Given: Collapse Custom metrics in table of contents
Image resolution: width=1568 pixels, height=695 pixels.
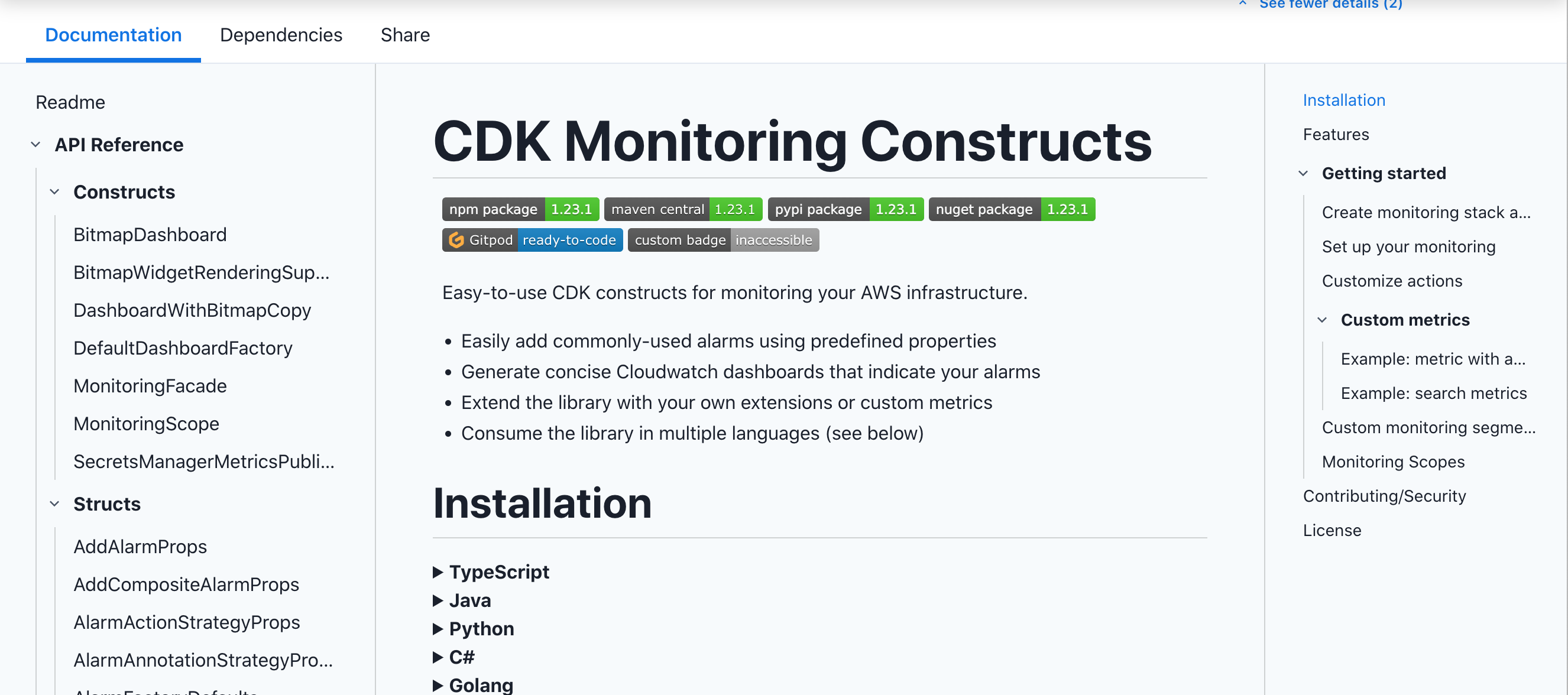Looking at the screenshot, I should click(1322, 320).
